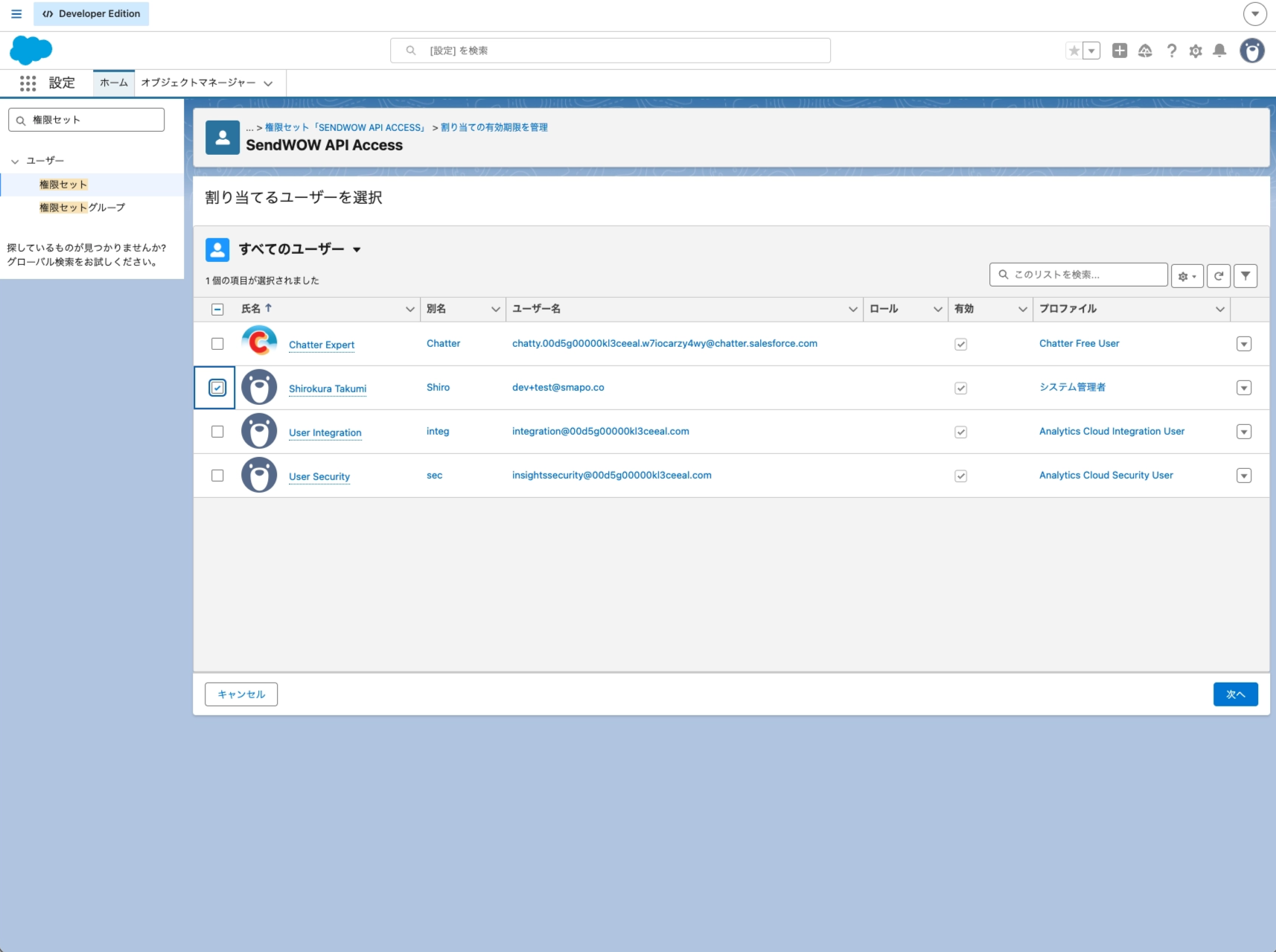Click the 有効 checkbox for Chatter Expert
Screen dimensions: 1276x952
(x=961, y=344)
